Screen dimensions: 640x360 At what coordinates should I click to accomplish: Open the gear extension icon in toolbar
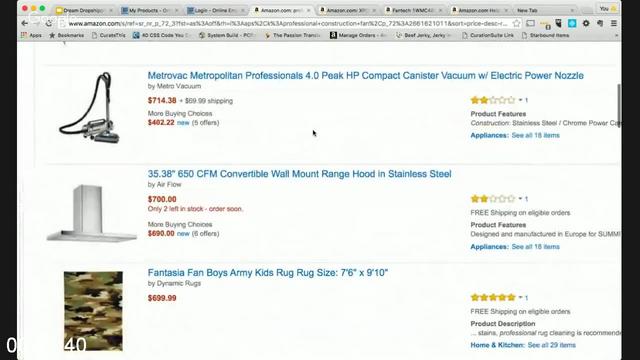[x=586, y=24]
